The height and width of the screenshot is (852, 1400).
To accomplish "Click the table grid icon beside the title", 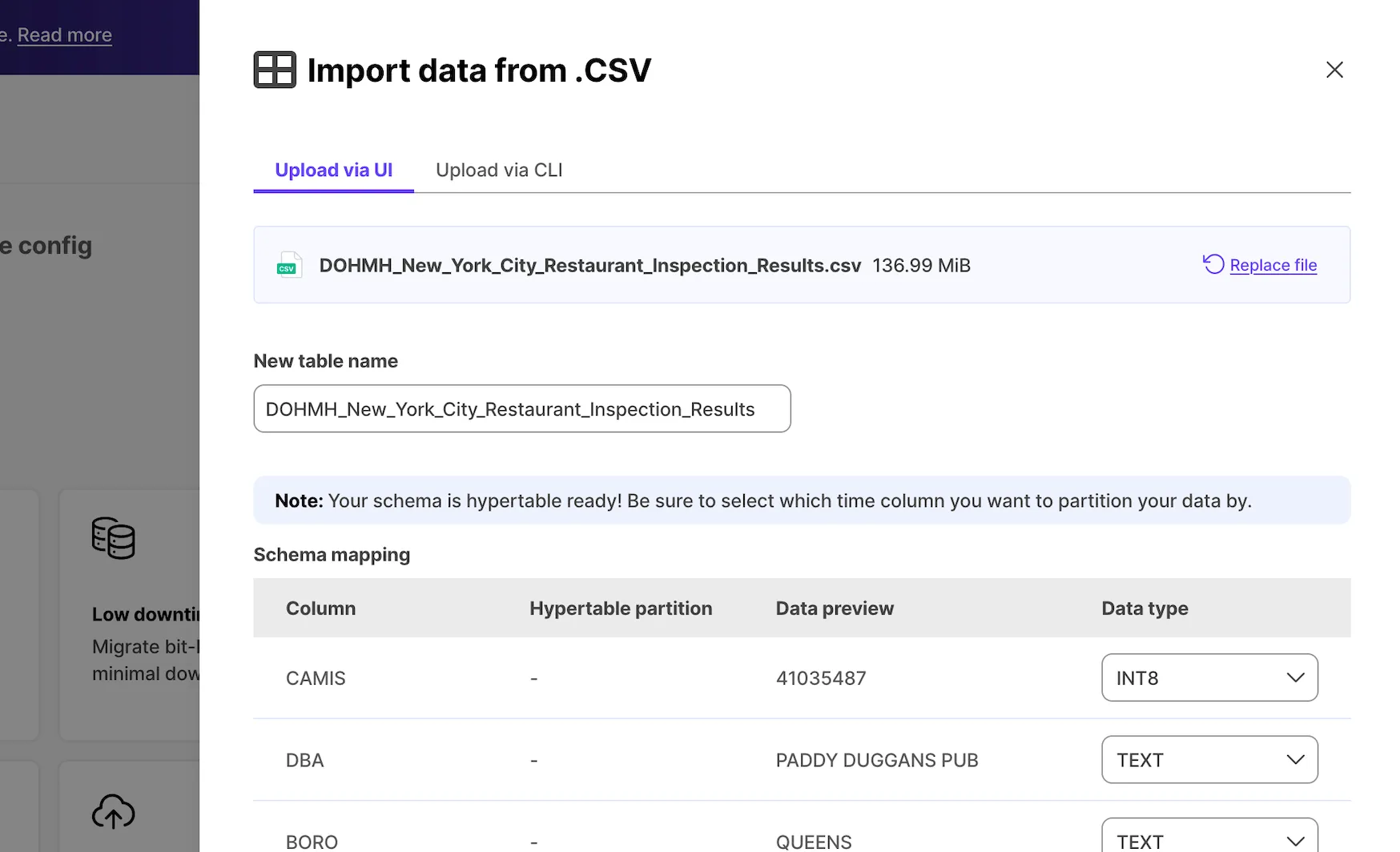I will (275, 70).
